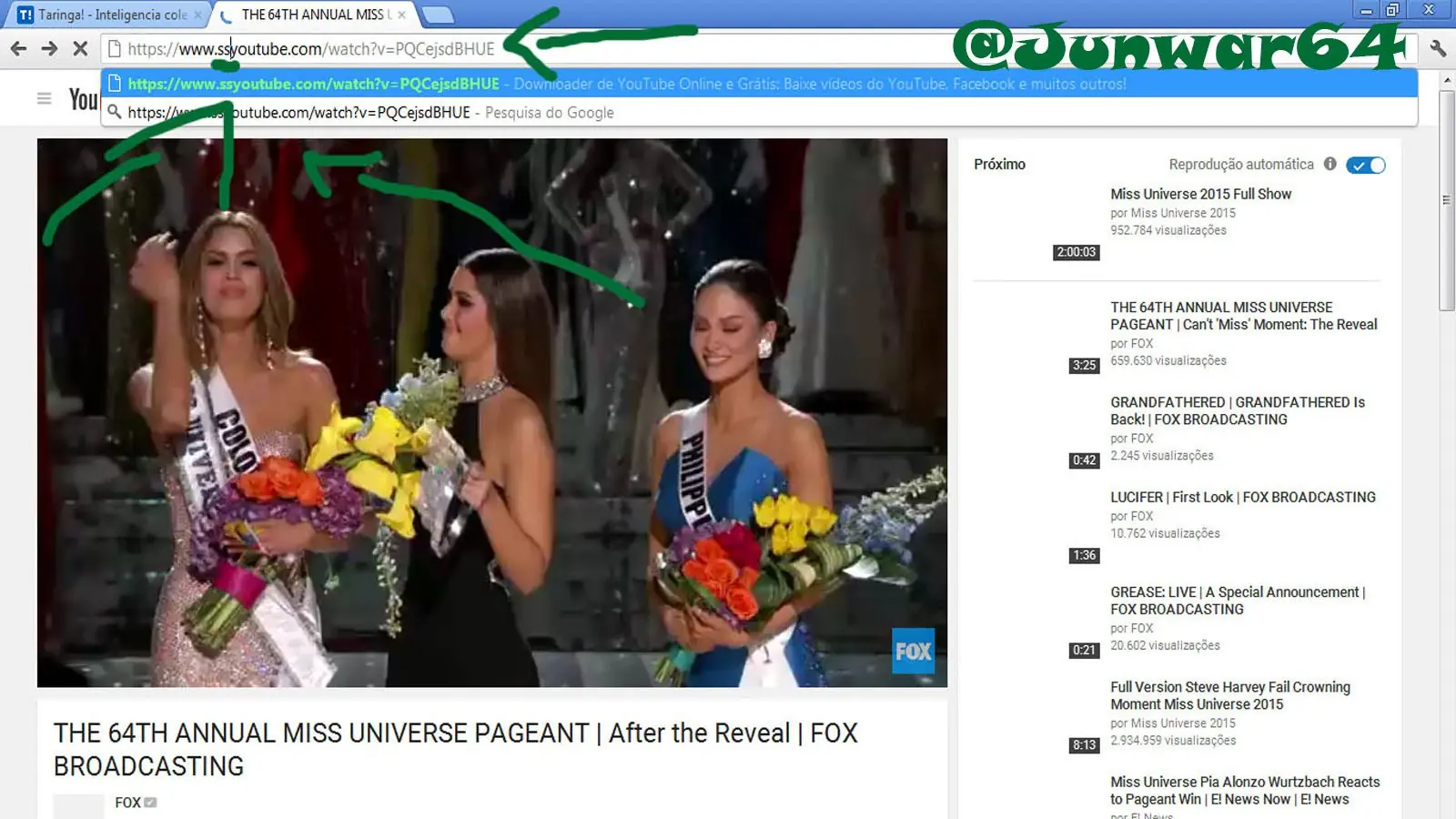Close the THE 64TH ANNUAL MISS tab
This screenshot has width=1456, height=819.
coord(401,15)
